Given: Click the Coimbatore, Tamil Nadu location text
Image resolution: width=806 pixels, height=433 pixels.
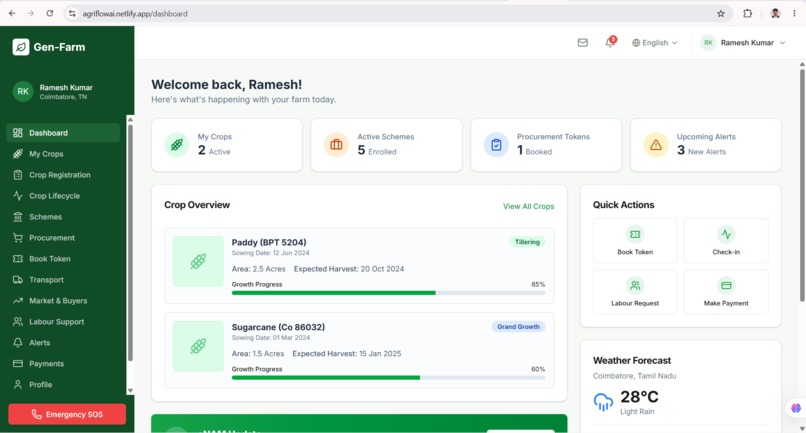Looking at the screenshot, I should click(634, 376).
